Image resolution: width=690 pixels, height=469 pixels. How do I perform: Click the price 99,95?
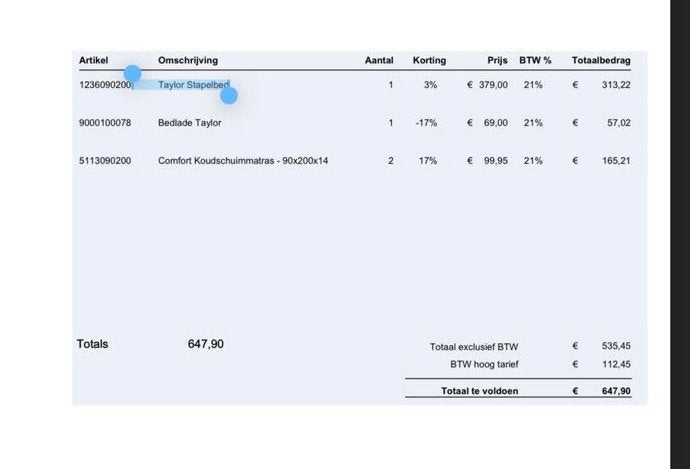[x=496, y=161]
